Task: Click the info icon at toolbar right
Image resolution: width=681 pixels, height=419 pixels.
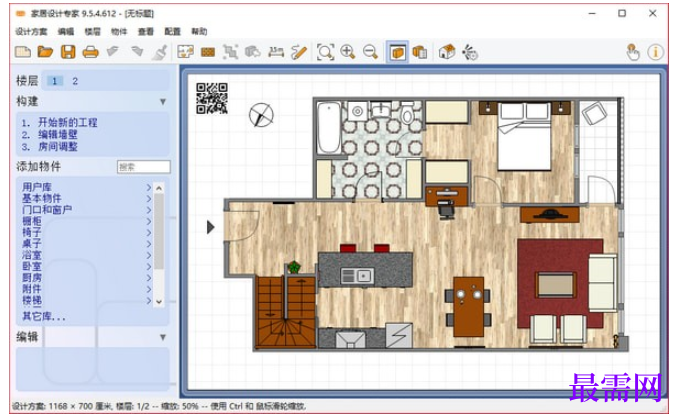Action: [x=655, y=52]
